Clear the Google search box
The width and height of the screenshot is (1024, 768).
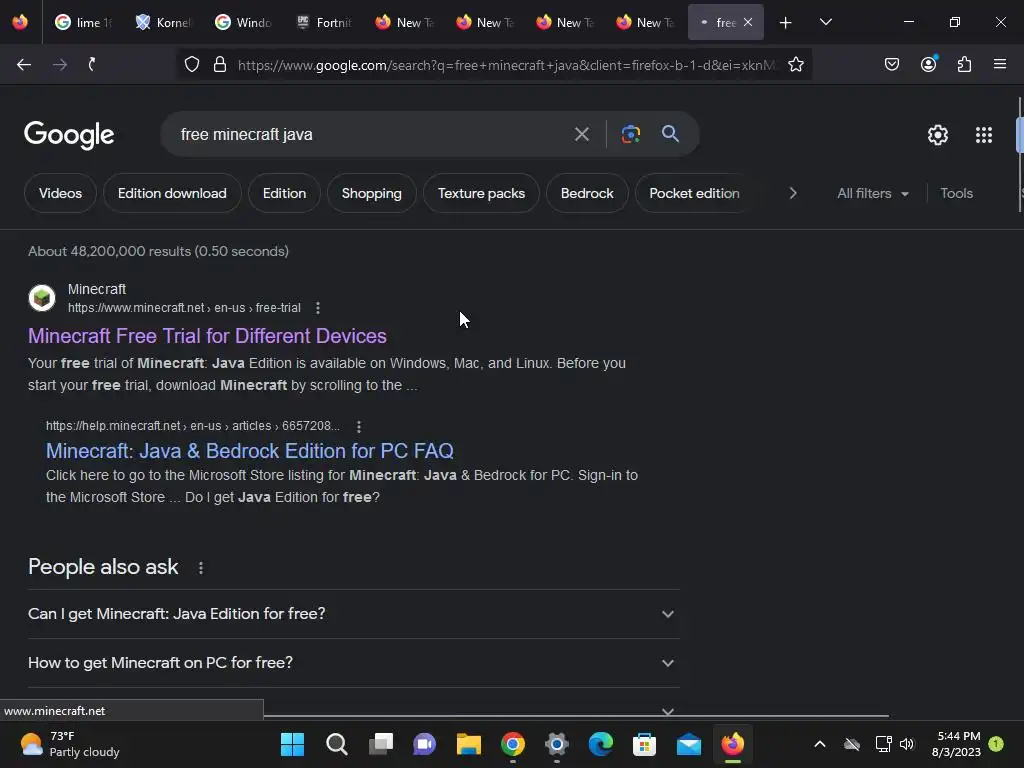581,135
